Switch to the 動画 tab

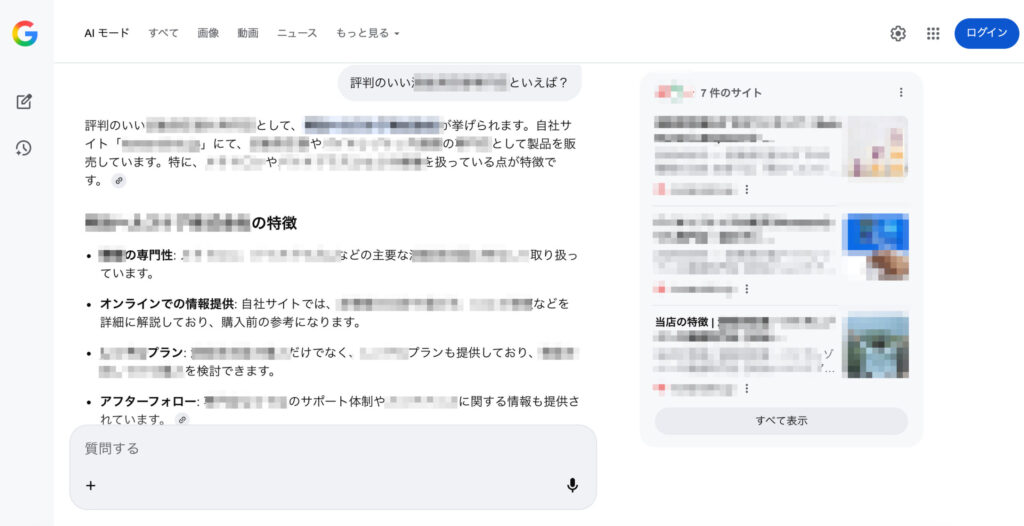(x=248, y=33)
